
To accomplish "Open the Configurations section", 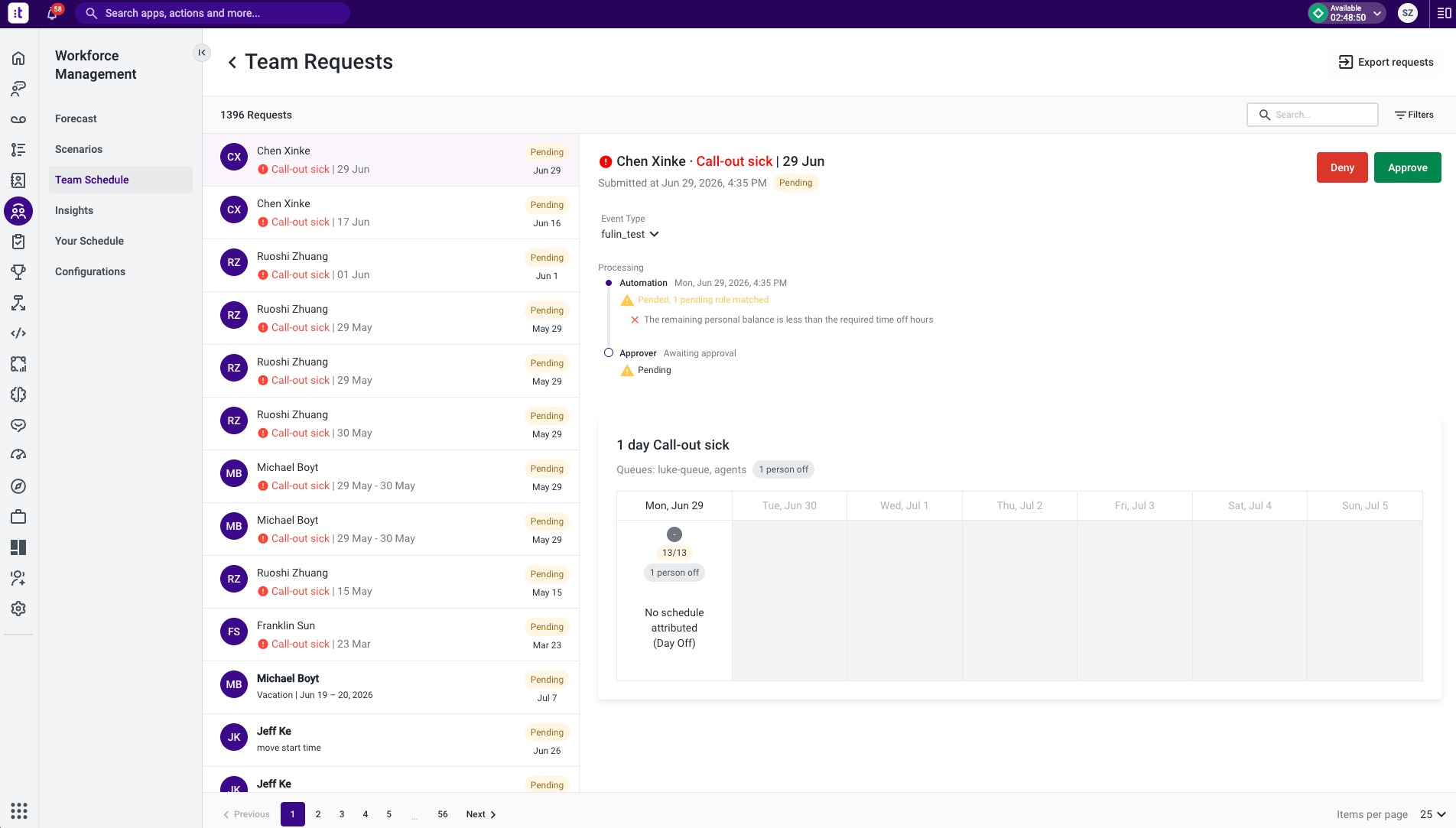I will [x=90, y=271].
